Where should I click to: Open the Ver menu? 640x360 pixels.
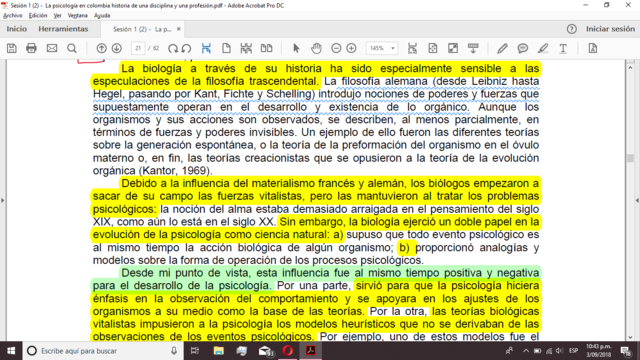58,16
